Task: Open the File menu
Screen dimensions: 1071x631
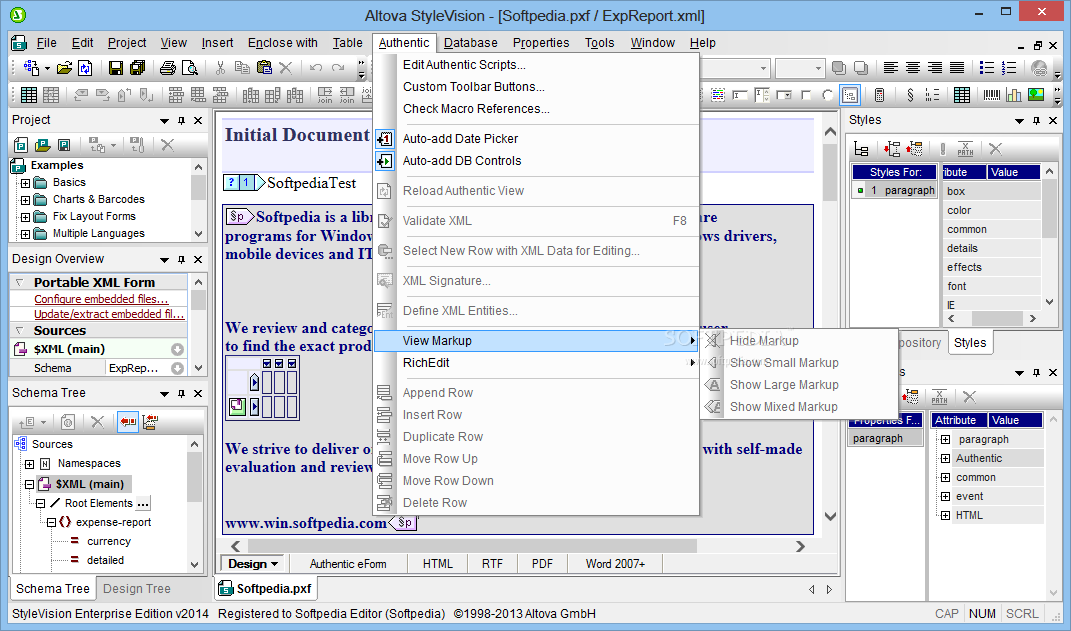Action: [x=46, y=43]
